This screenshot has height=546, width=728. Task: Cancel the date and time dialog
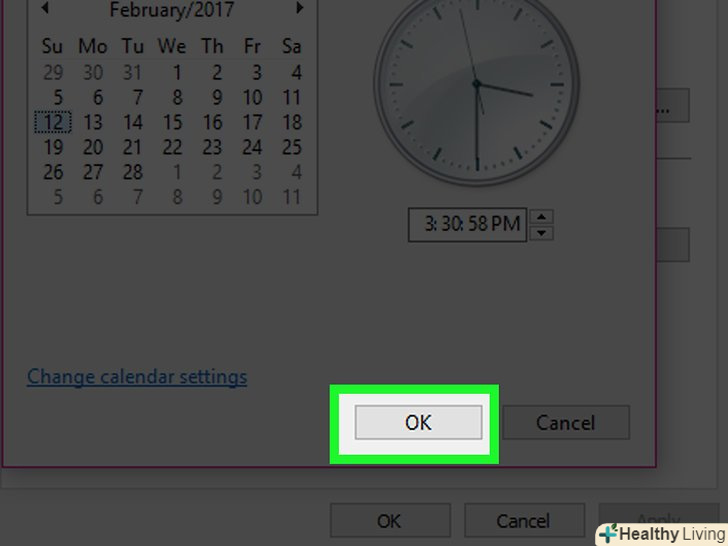pyautogui.click(x=566, y=422)
